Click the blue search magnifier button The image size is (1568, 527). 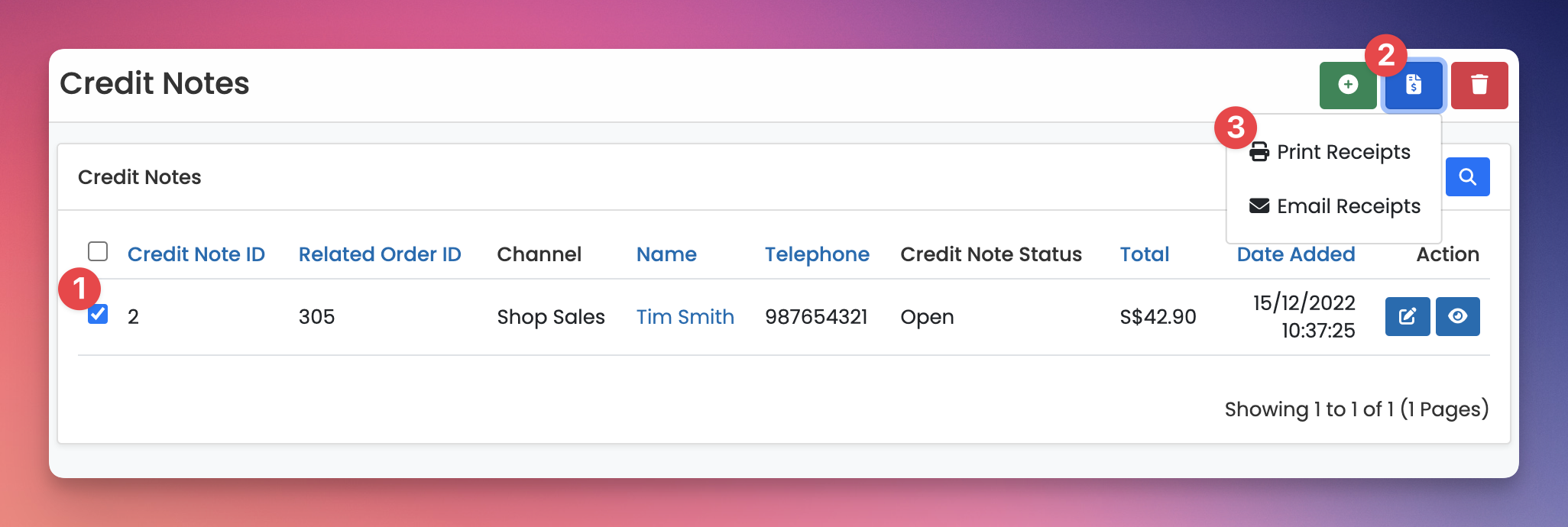click(1467, 177)
